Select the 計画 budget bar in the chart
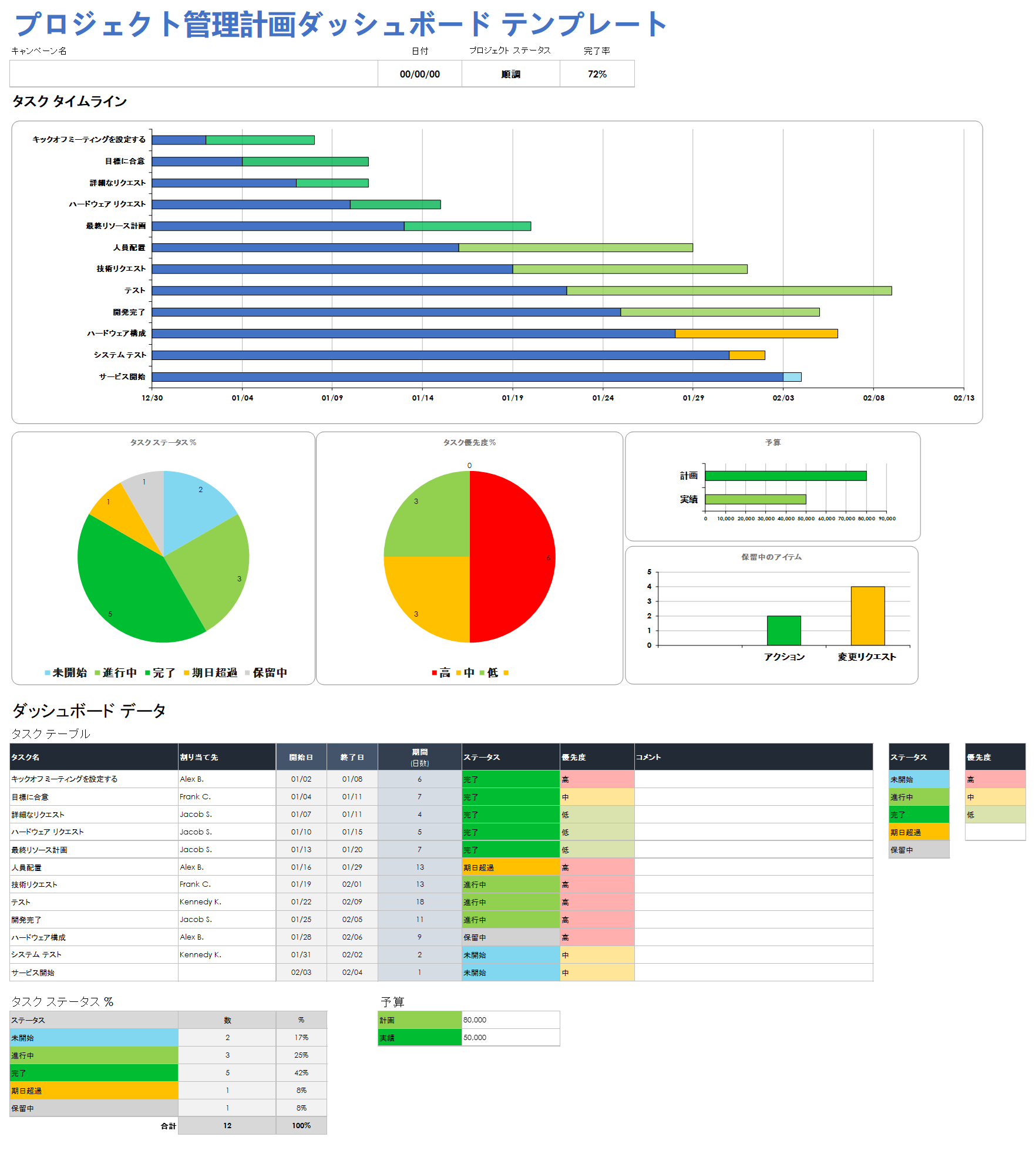Screen dimensions: 1036x1154 click(786, 476)
